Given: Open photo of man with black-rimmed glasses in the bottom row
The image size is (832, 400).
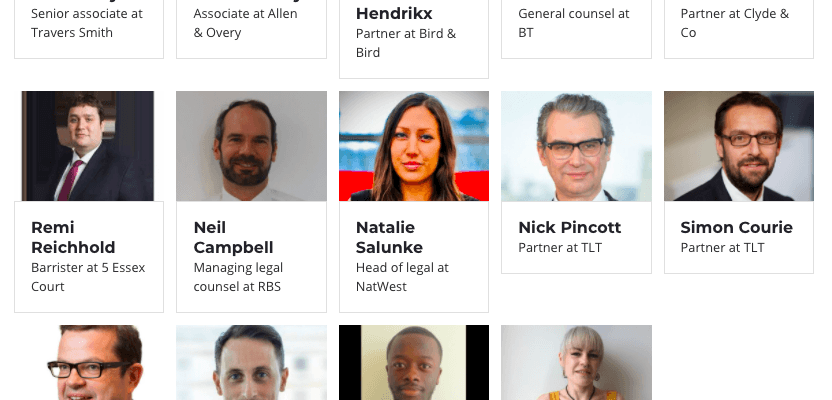Looking at the screenshot, I should click(89, 362).
